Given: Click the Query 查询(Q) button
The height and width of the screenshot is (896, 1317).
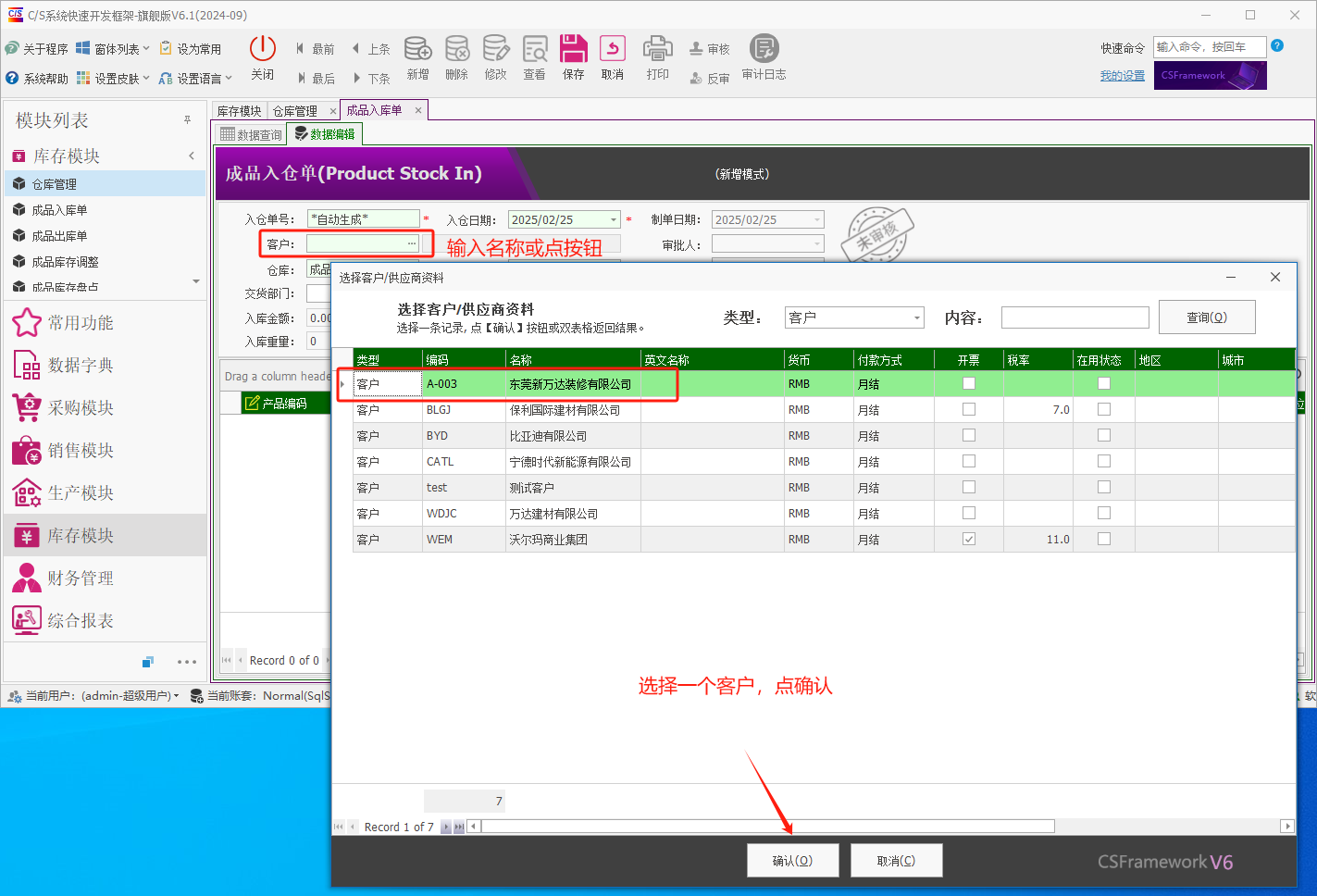Looking at the screenshot, I should 1207,317.
